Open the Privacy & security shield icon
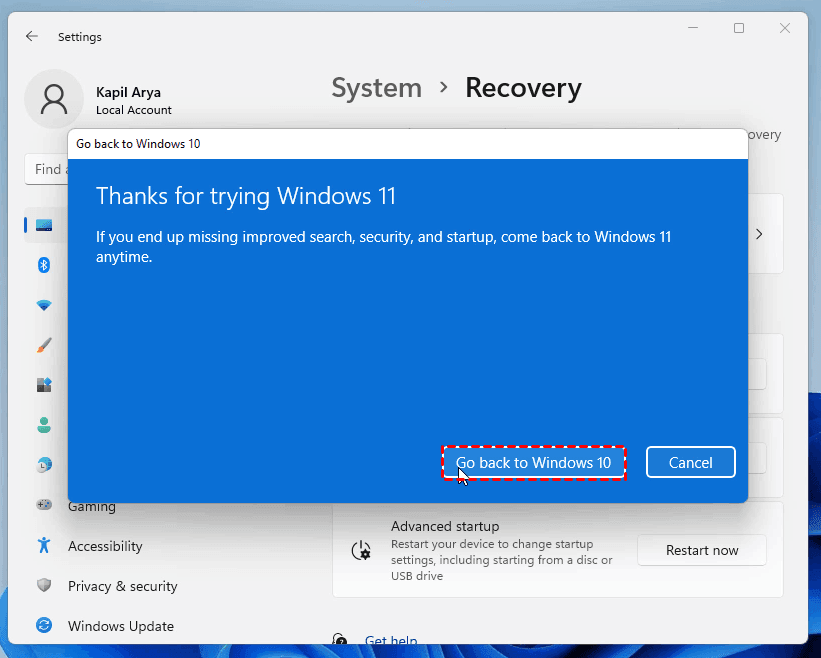Image resolution: width=821 pixels, height=658 pixels. [44, 585]
